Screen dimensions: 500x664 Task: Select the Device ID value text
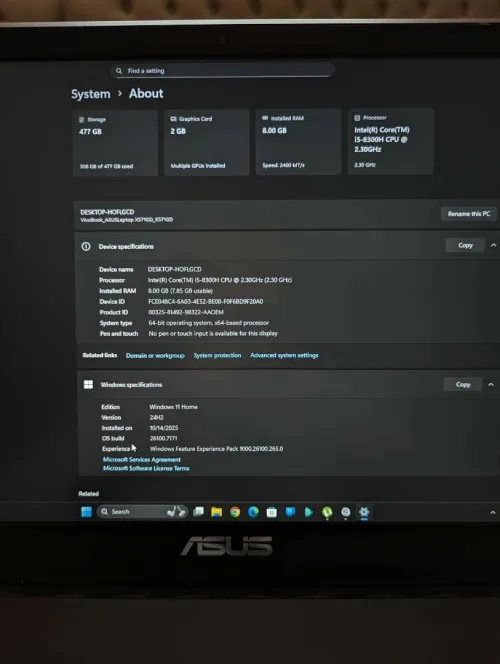[206, 302]
